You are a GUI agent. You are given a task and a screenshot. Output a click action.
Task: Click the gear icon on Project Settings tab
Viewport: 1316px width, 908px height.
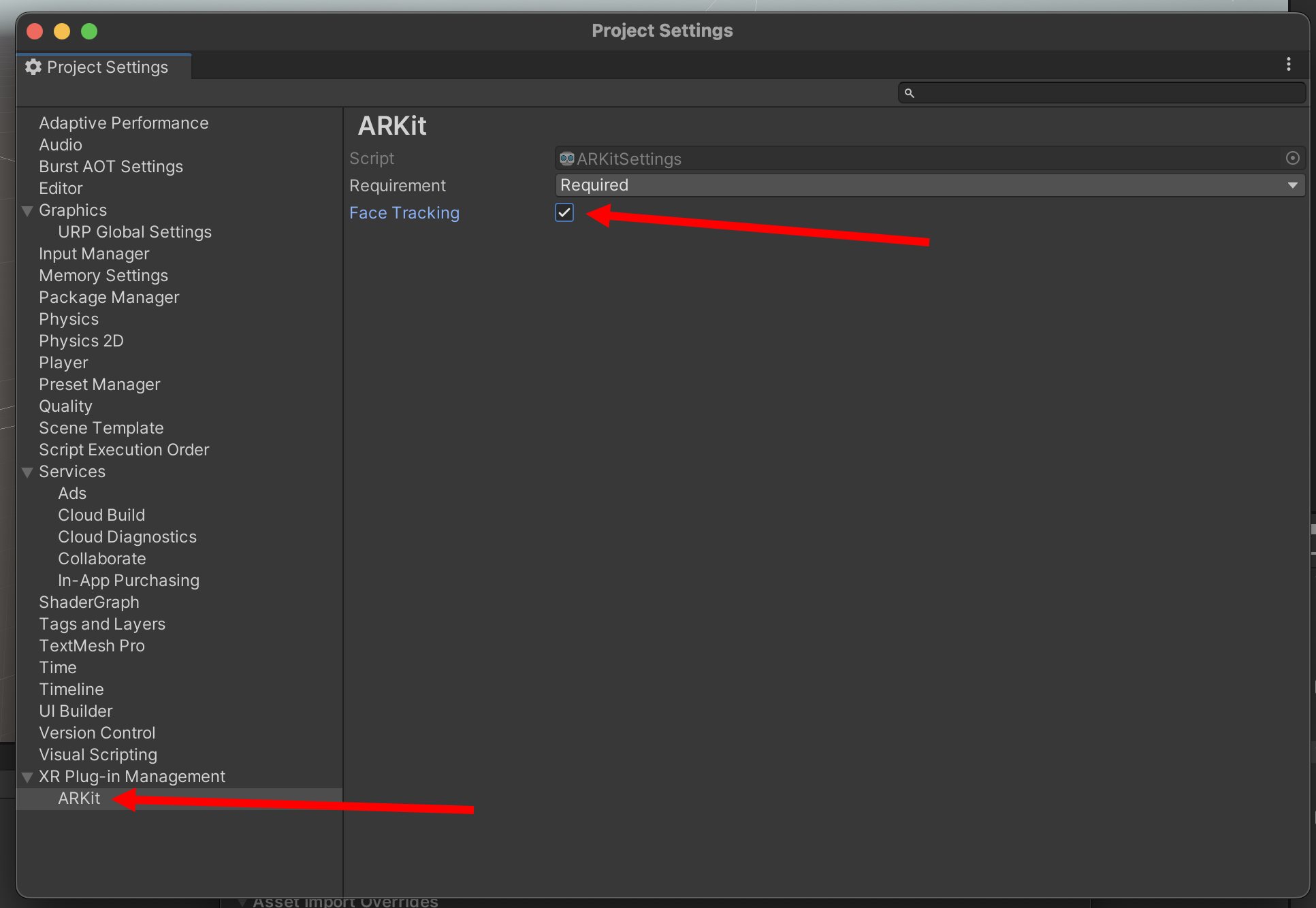[33, 67]
